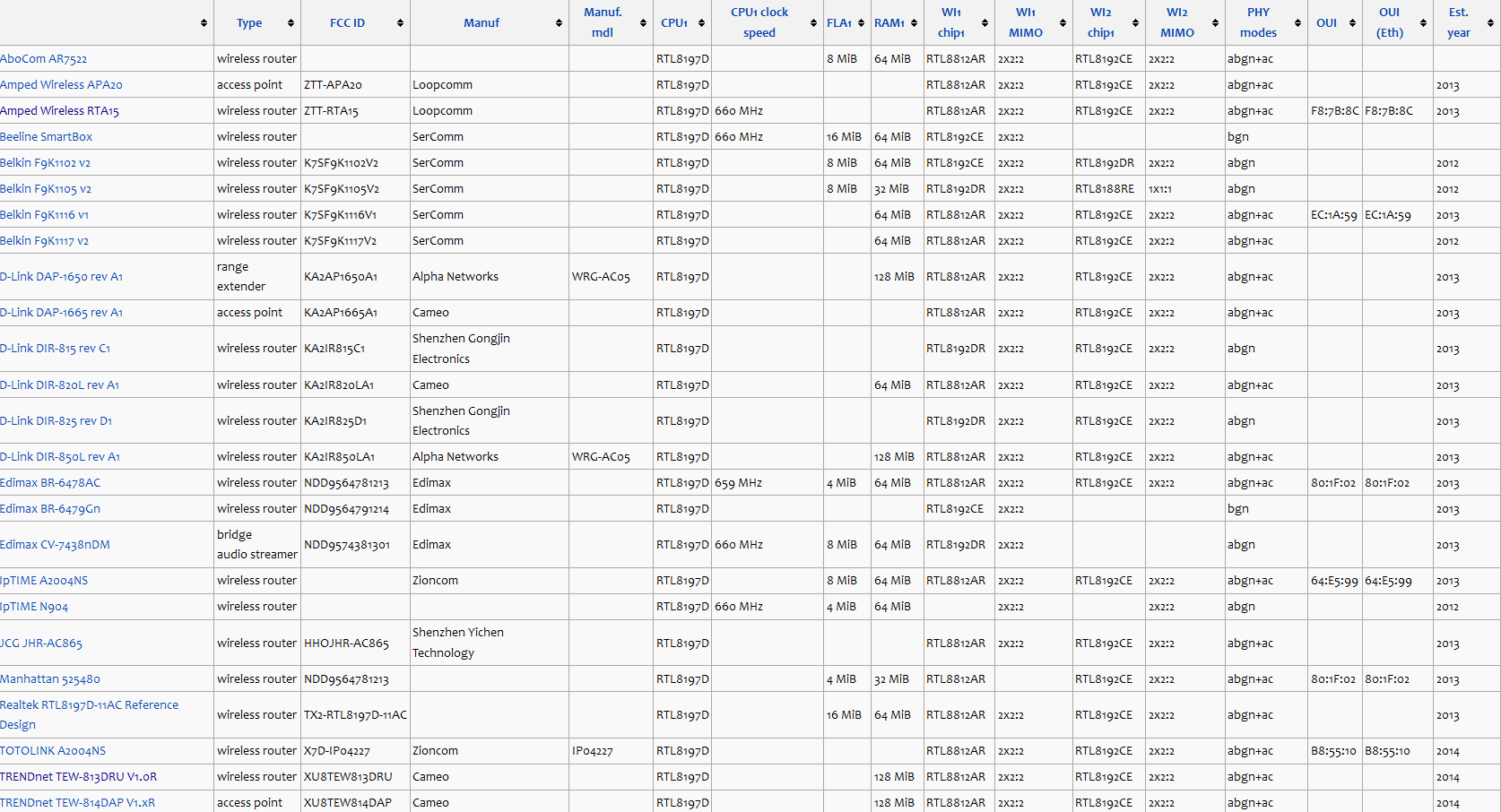Screen dimensions: 1501x812
Task: Sort by PHY modes column arrows
Action: tap(1297, 23)
